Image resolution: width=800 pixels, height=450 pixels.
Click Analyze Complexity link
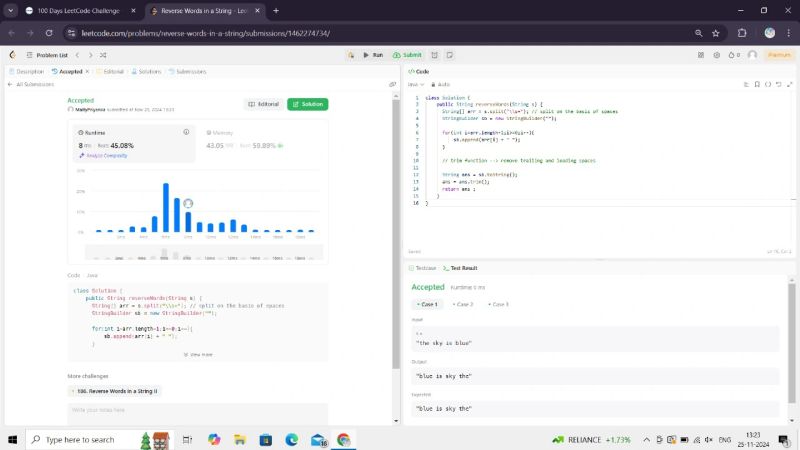(103, 156)
